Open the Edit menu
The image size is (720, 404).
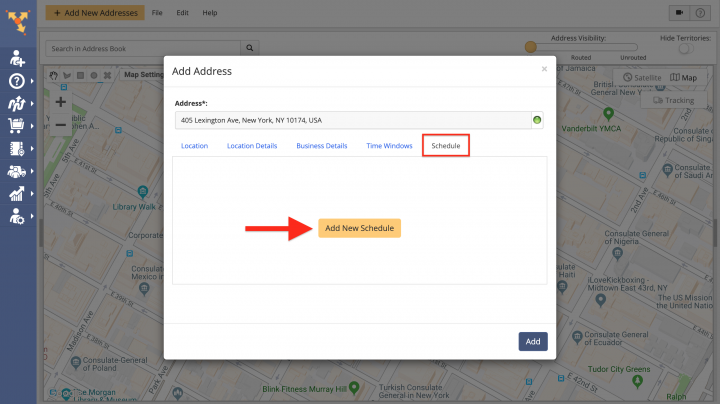182,13
